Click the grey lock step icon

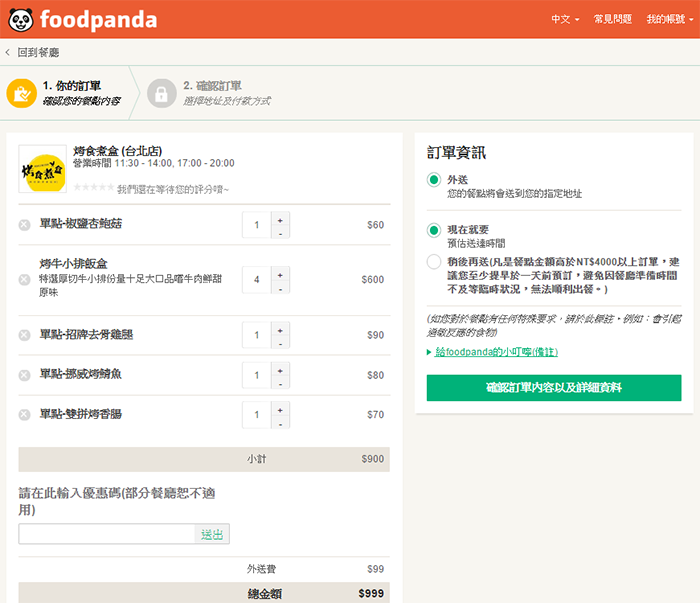(161, 93)
